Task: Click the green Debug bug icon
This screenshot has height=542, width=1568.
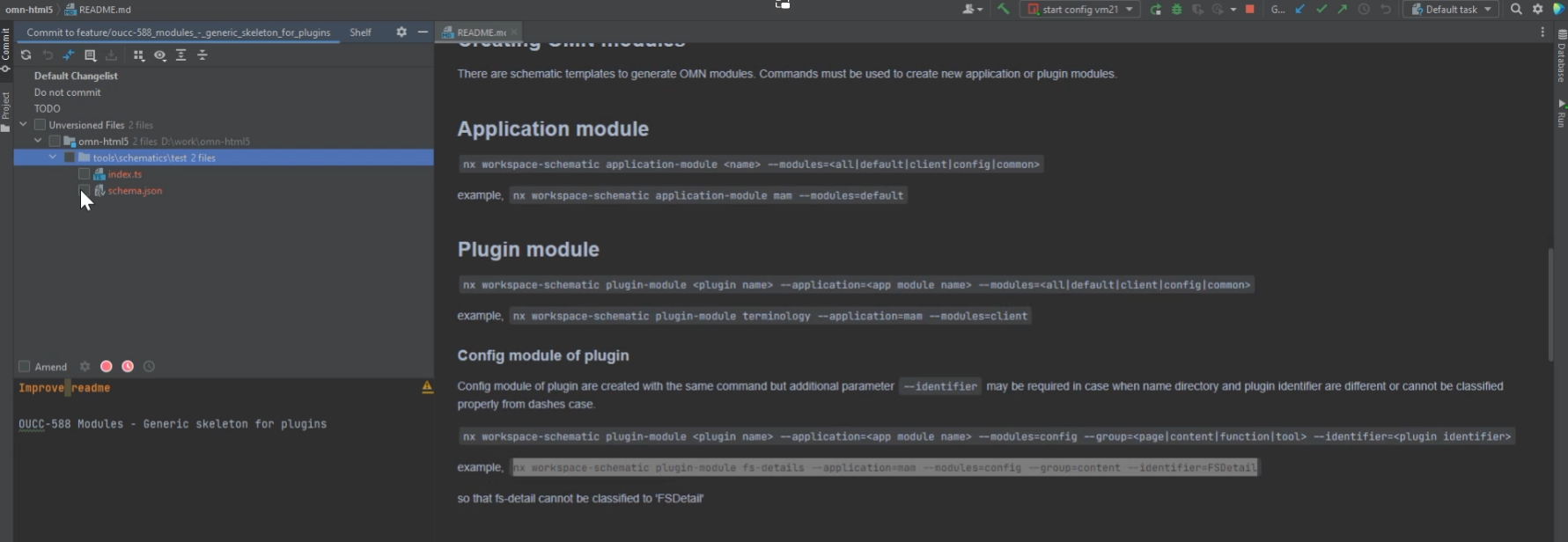Action: coord(1176,10)
